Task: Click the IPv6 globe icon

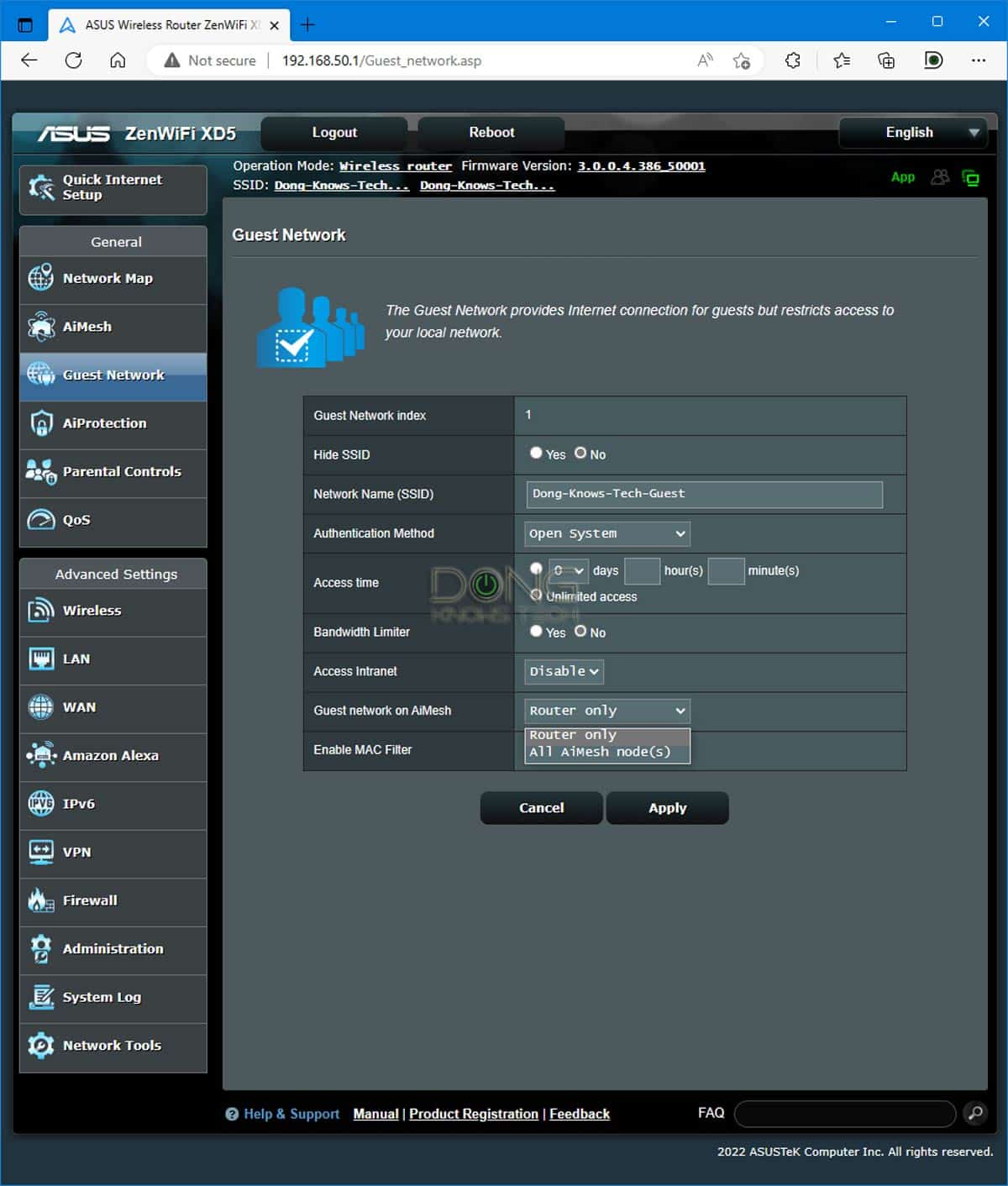Action: point(41,804)
